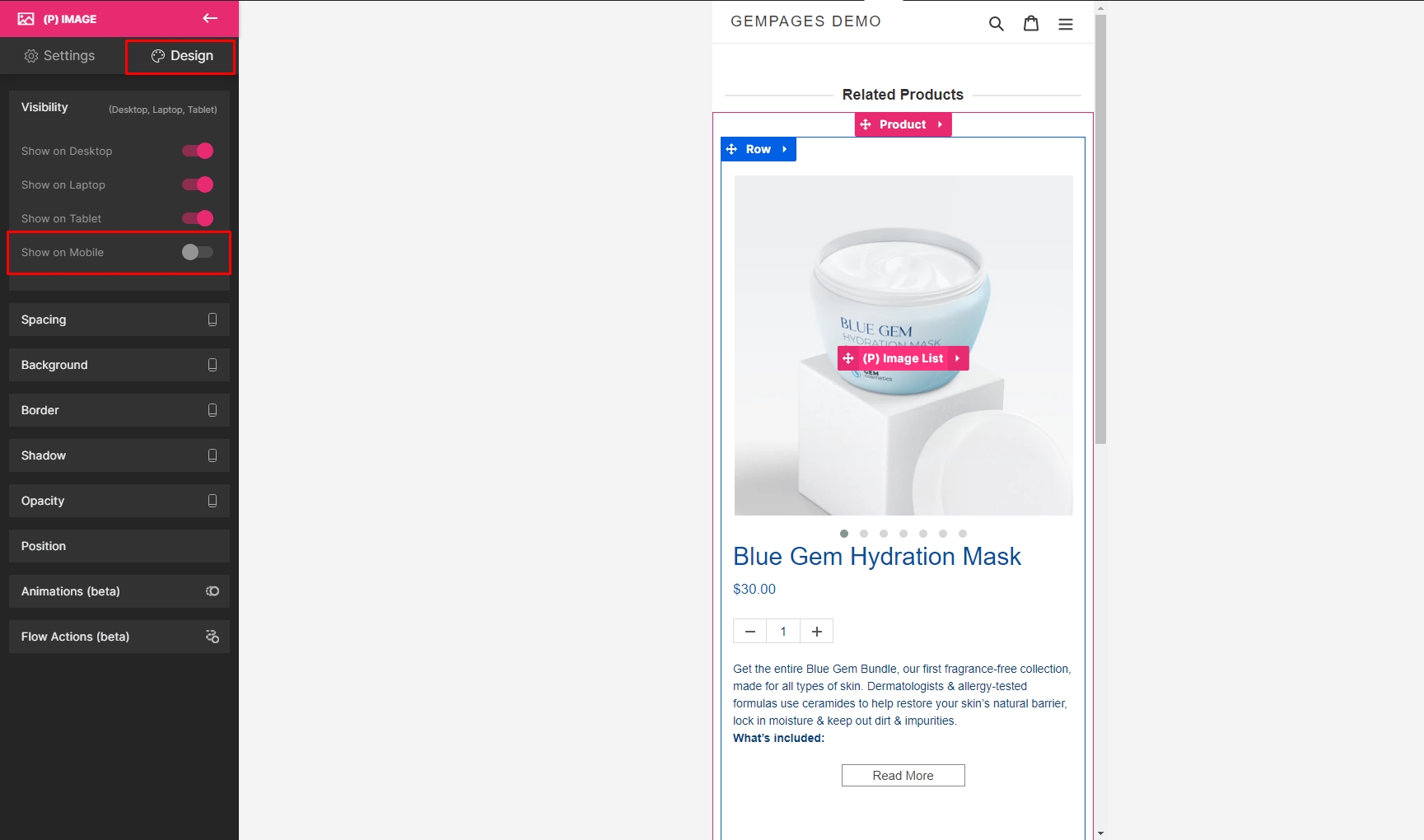Image resolution: width=1424 pixels, height=840 pixels.
Task: Click the What's included: text
Action: pyautogui.click(x=778, y=738)
